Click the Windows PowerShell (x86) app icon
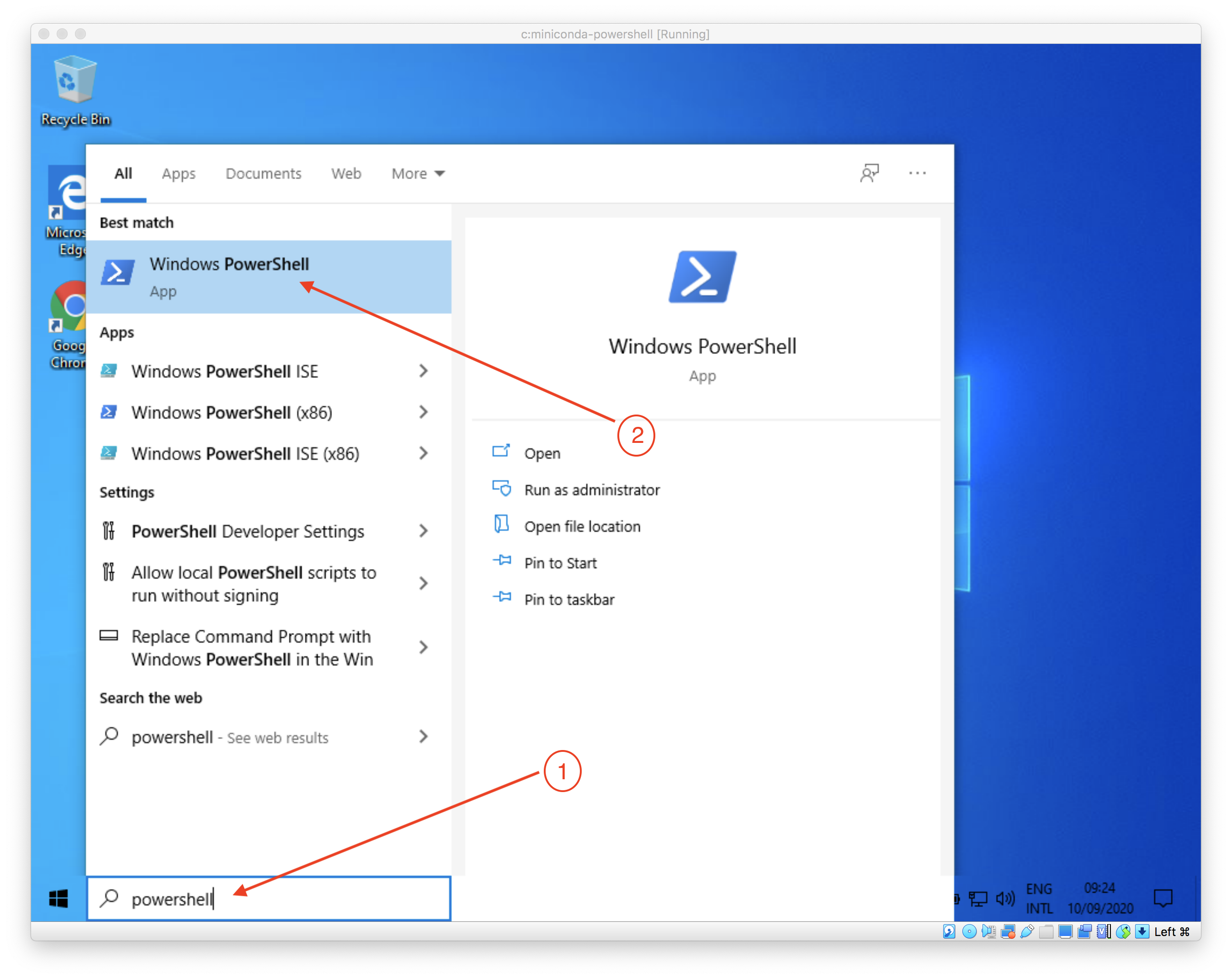 coord(109,412)
